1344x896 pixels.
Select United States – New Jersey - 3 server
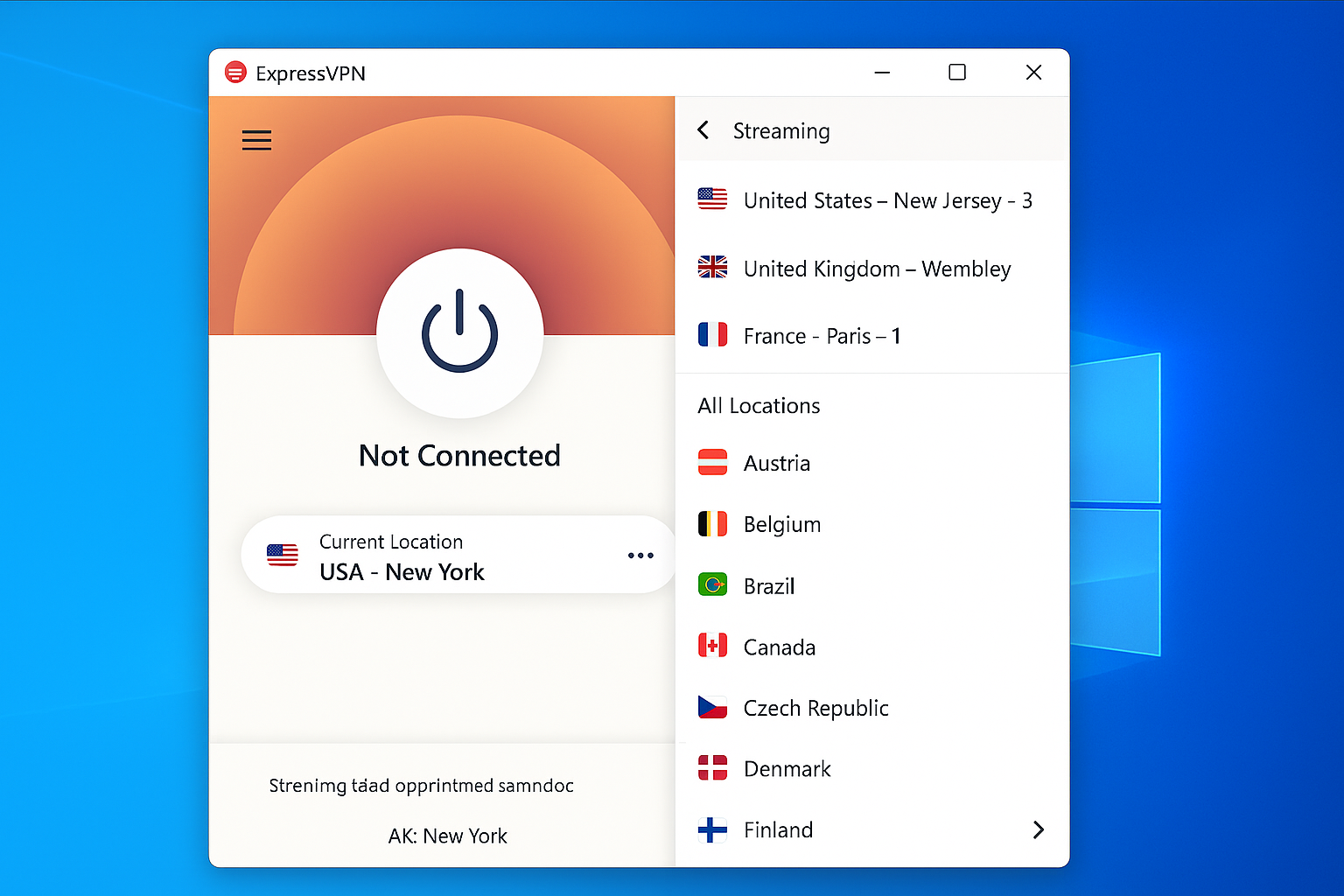pyautogui.click(x=887, y=199)
